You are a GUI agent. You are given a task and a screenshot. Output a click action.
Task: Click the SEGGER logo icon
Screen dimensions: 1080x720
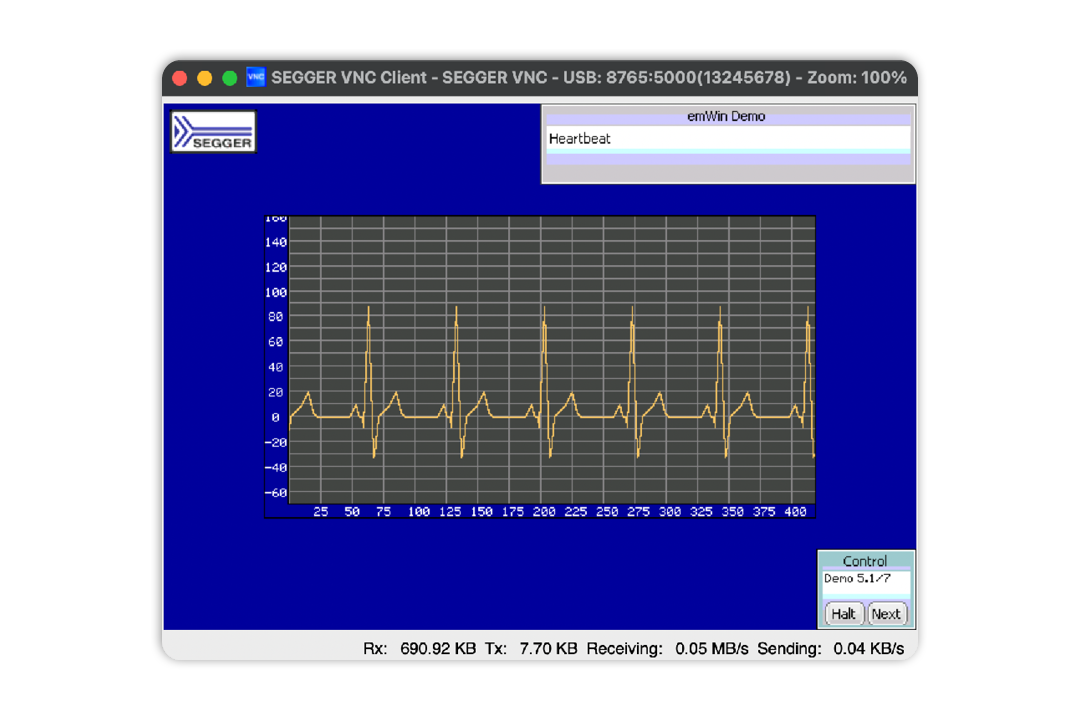[x=213, y=131]
